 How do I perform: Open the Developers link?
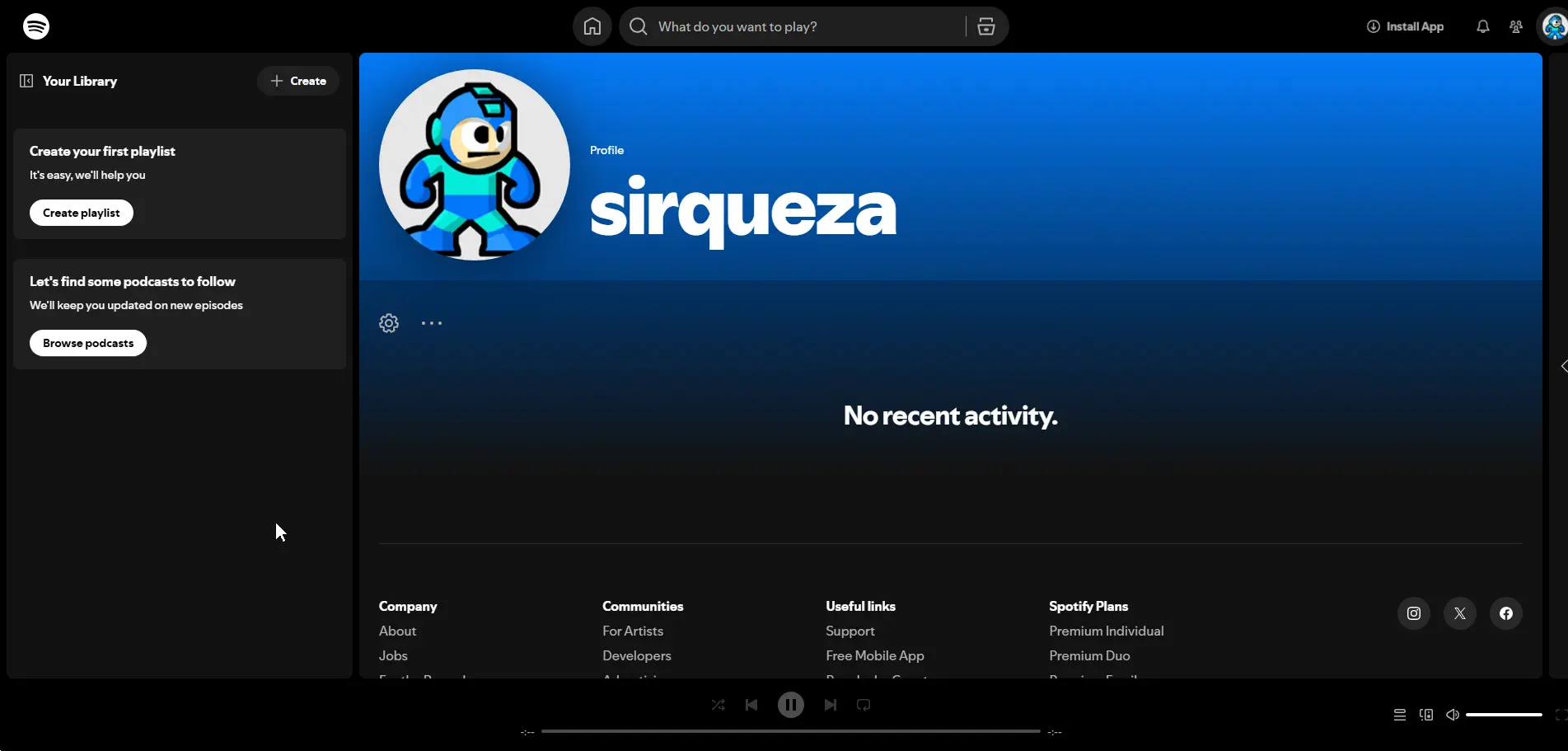(x=637, y=655)
